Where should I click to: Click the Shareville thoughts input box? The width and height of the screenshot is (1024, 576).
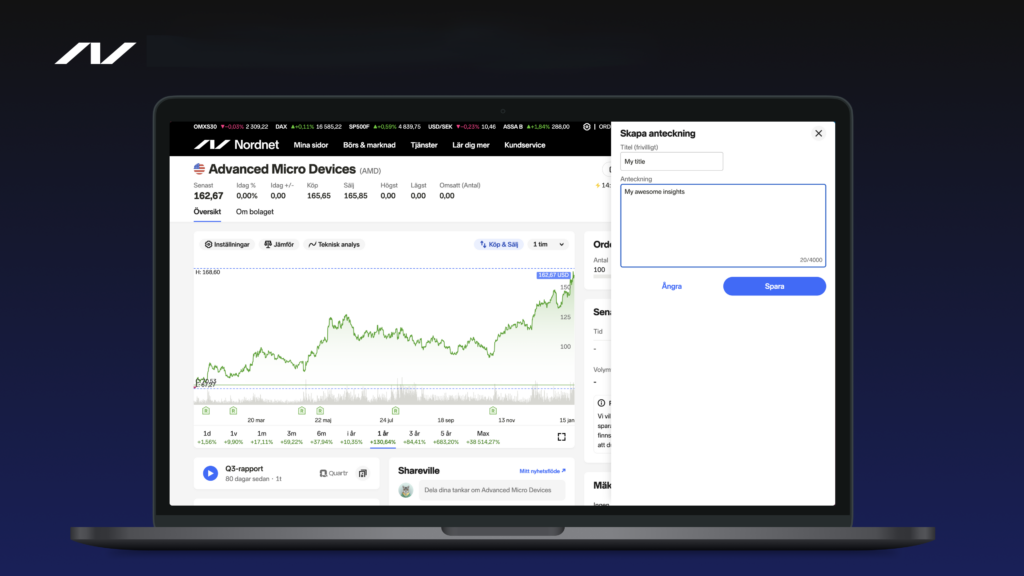tap(492, 490)
